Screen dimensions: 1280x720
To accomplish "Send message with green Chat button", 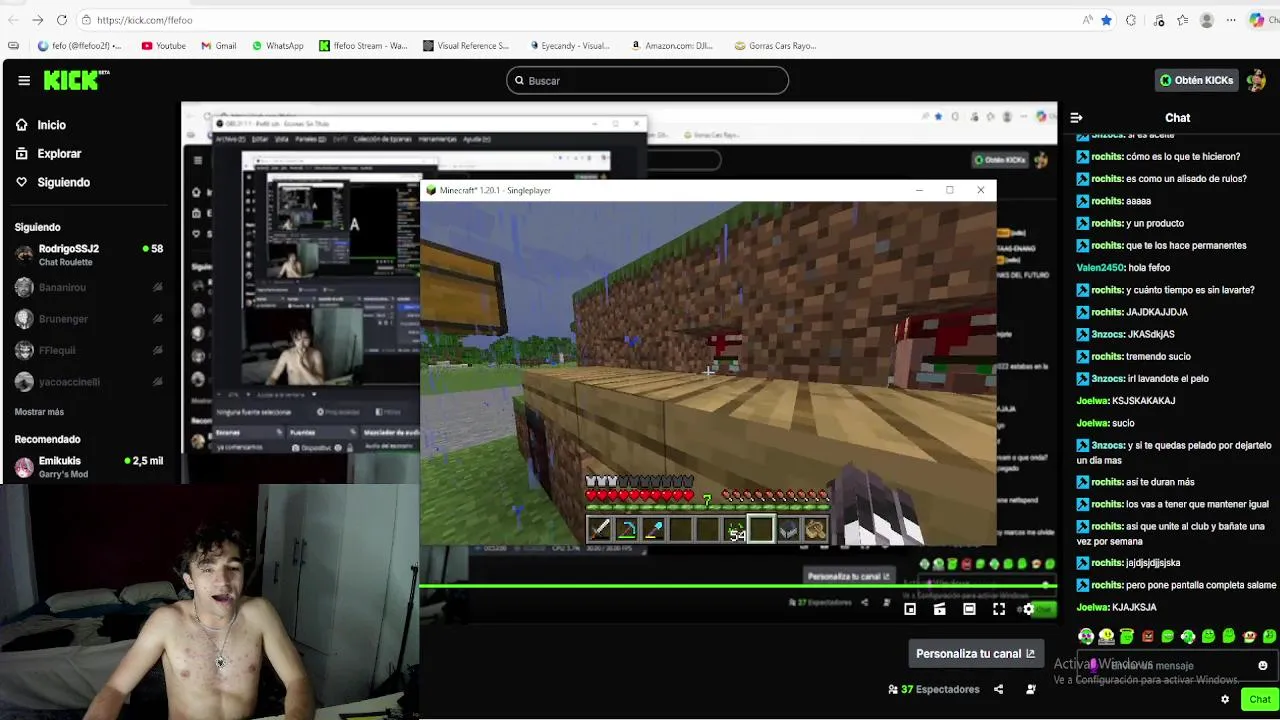I will point(1258,700).
